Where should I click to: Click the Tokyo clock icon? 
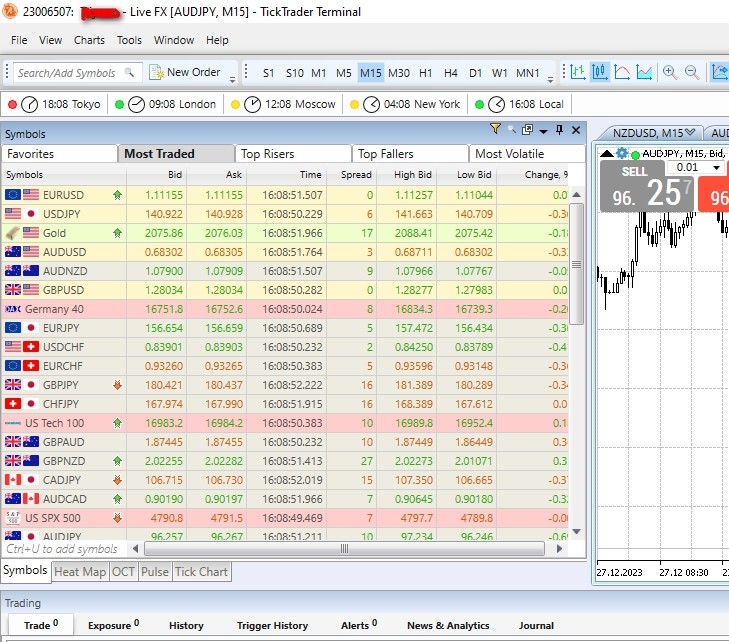pyautogui.click(x=29, y=104)
